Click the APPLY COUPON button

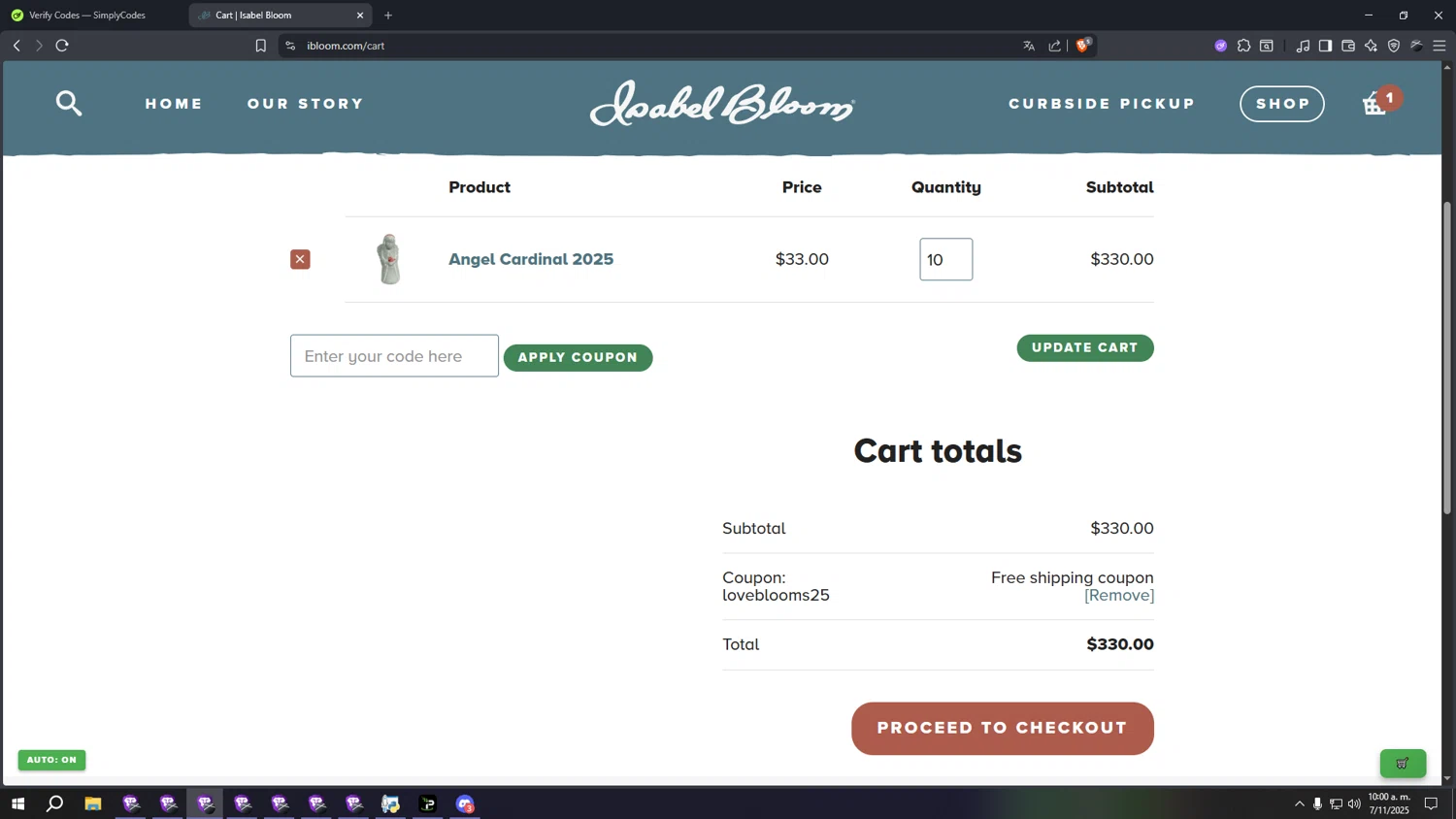578,357
